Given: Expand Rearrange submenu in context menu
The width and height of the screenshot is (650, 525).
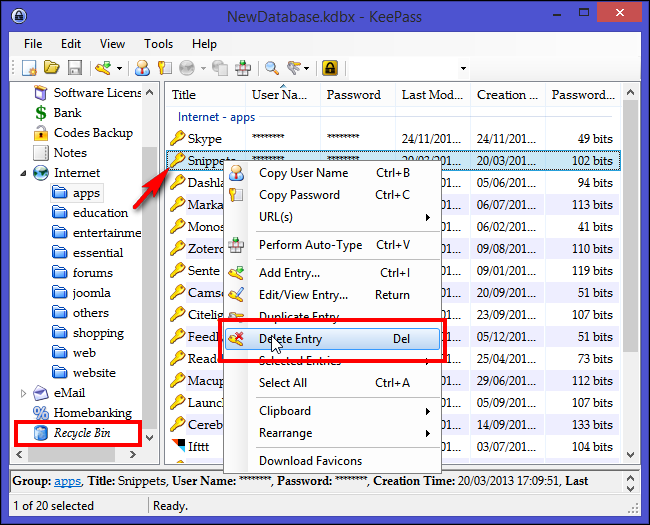Looking at the screenshot, I should 332,433.
